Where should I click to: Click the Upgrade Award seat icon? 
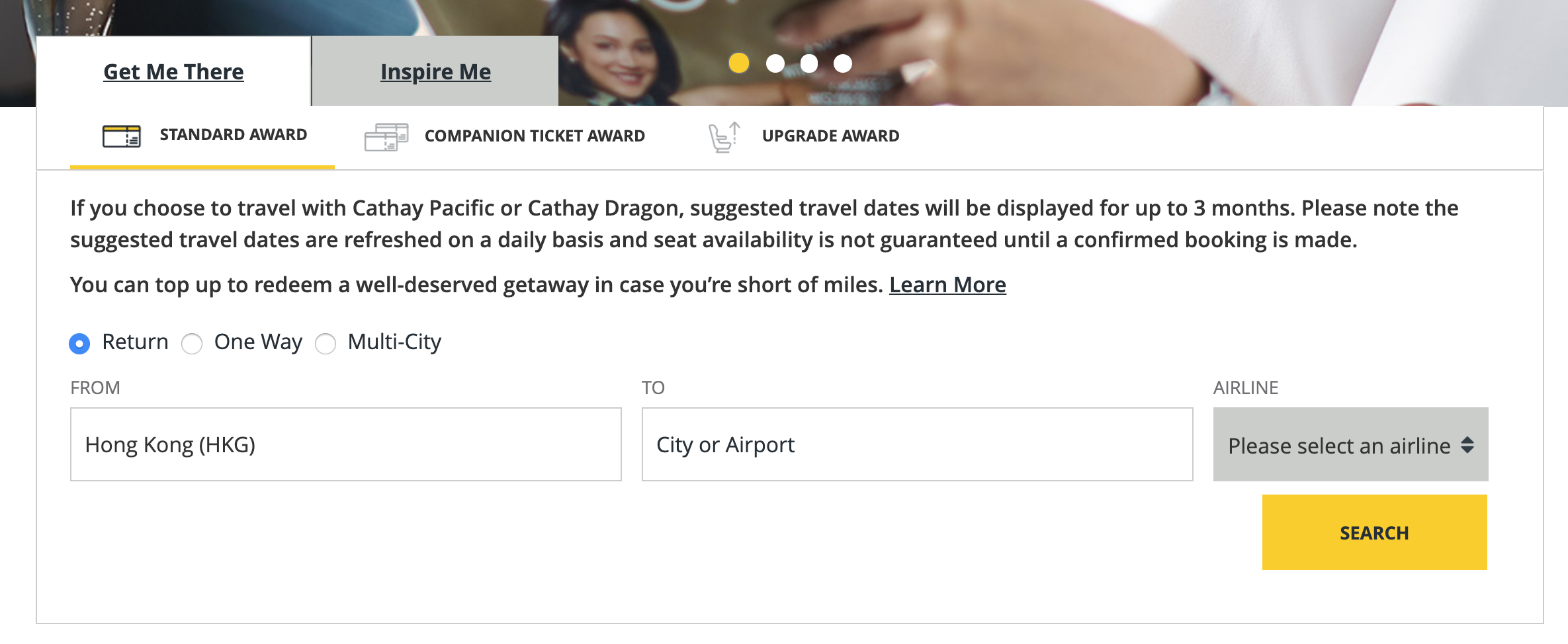coord(724,137)
